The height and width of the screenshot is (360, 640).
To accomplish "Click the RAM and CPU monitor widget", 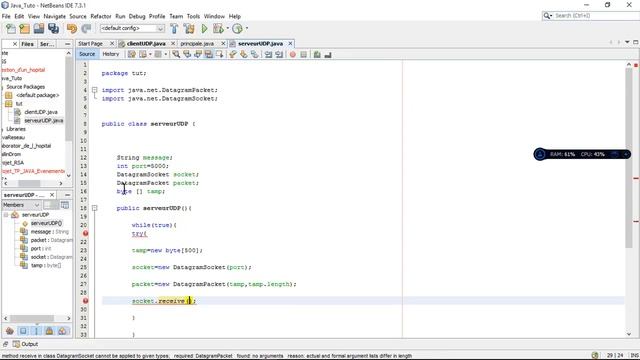I will 582,154.
